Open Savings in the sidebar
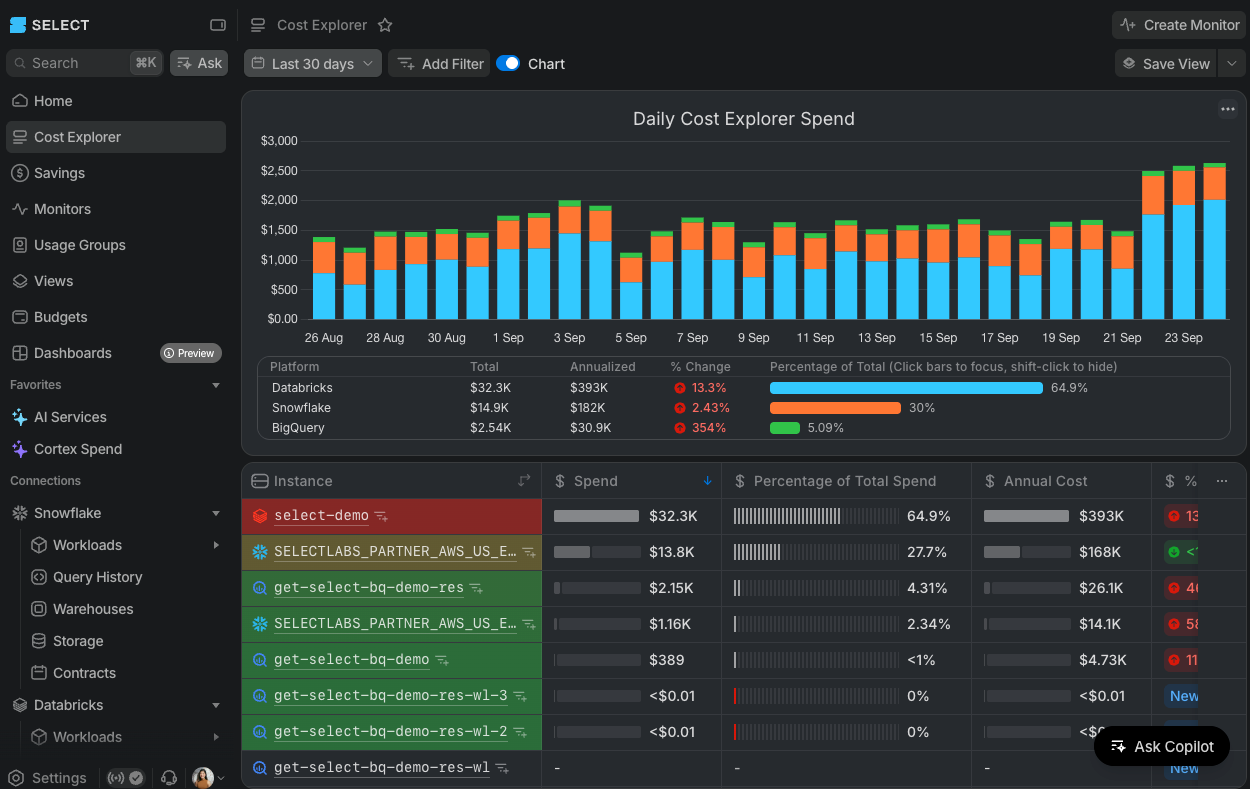Viewport: 1250px width, 789px height. [x=116, y=173]
